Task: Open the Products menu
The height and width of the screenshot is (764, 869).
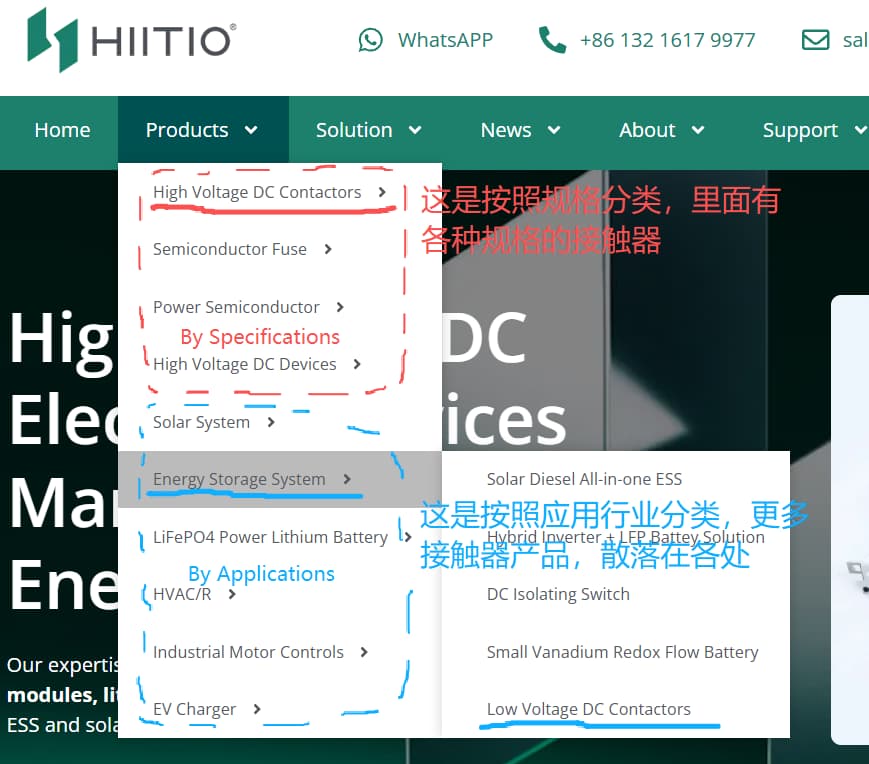Action: [187, 130]
